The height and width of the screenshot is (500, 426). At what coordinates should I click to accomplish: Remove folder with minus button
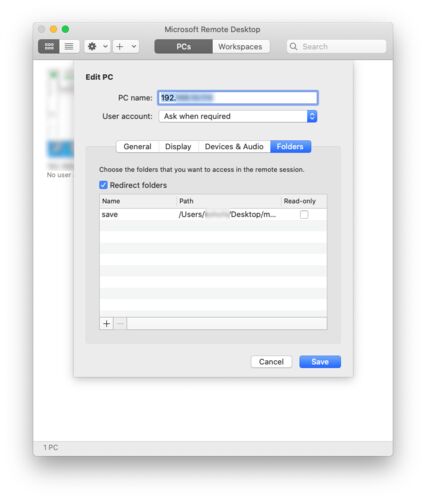(120, 324)
